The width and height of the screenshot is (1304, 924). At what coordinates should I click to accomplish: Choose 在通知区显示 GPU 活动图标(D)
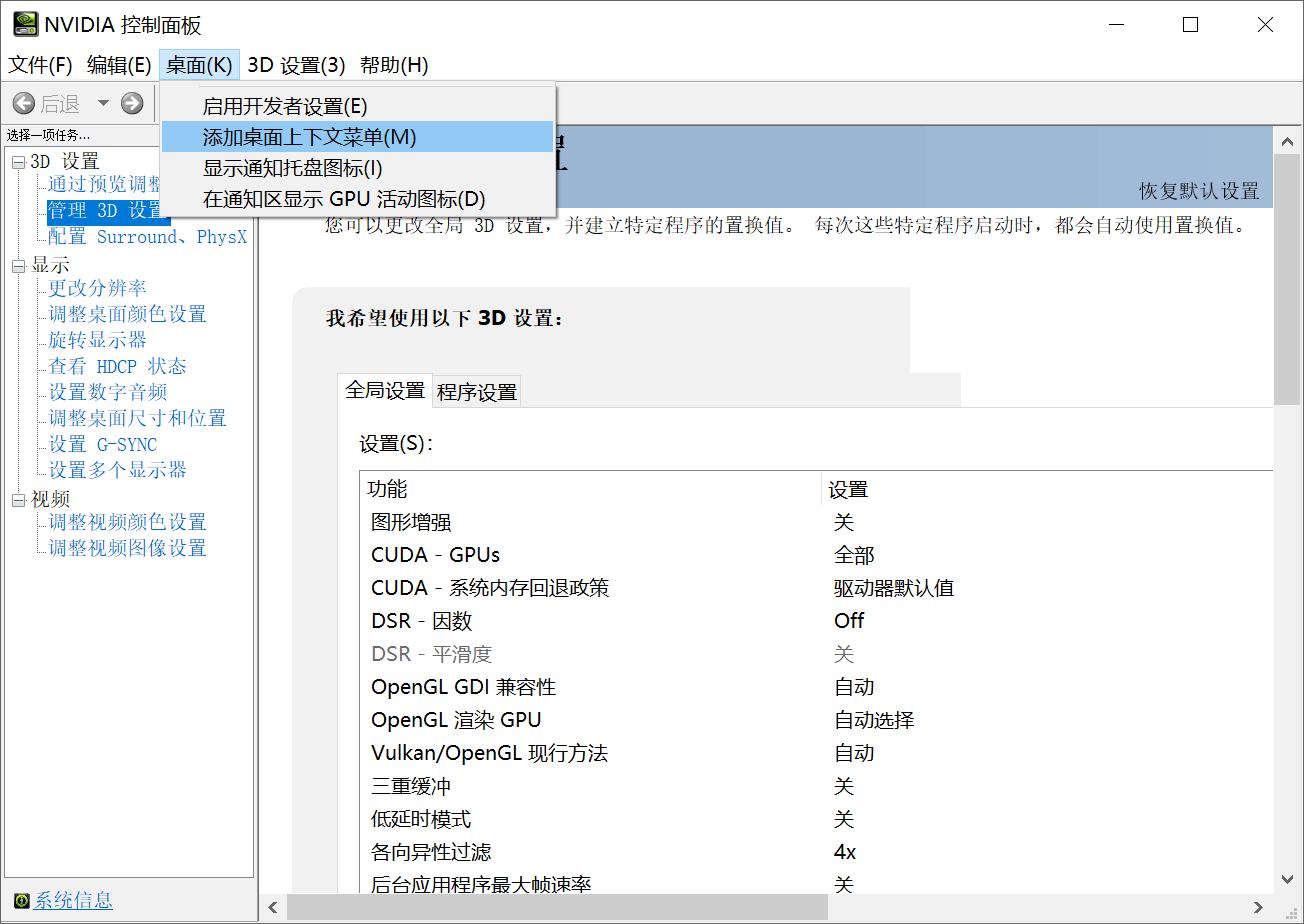[358, 199]
